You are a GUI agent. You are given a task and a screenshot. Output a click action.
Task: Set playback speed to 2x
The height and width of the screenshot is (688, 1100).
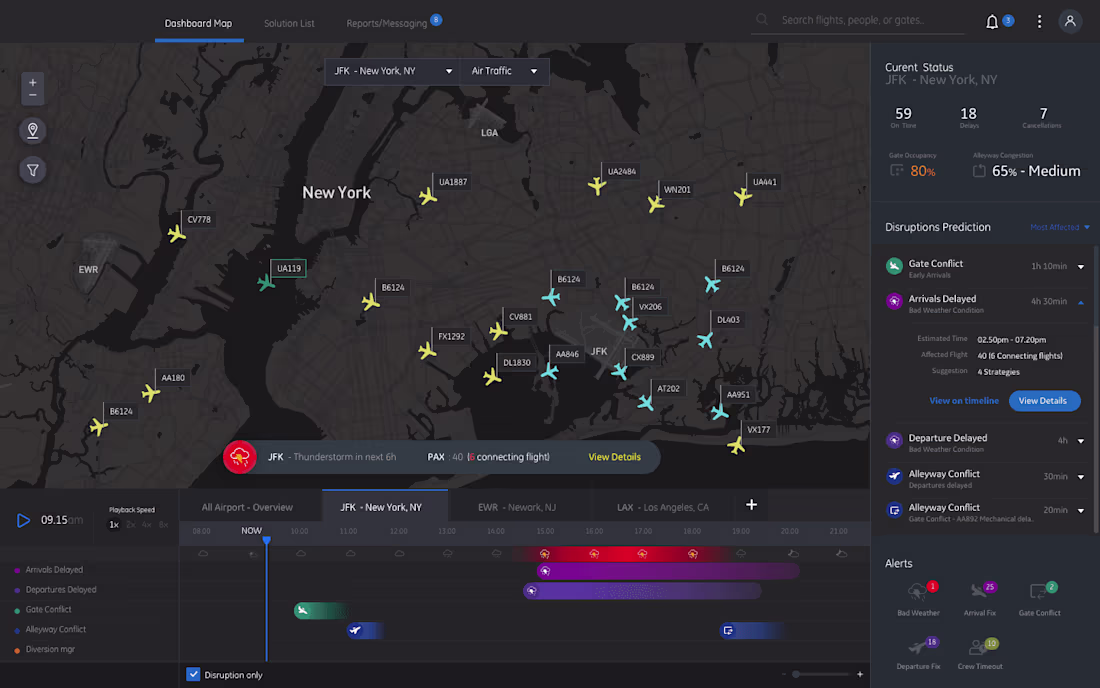(130, 525)
